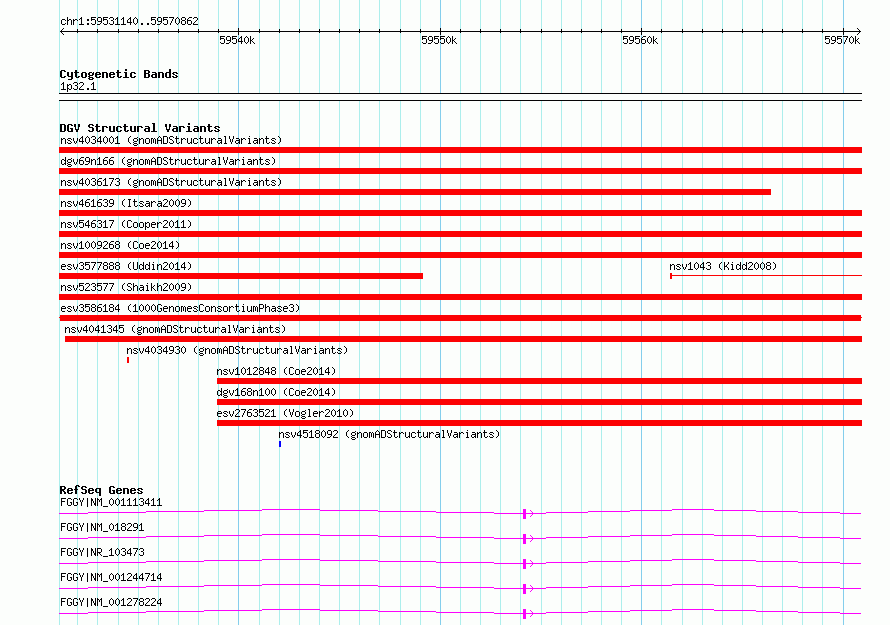Click the 59560k ruler label
The width and height of the screenshot is (890, 625).
coord(640,40)
